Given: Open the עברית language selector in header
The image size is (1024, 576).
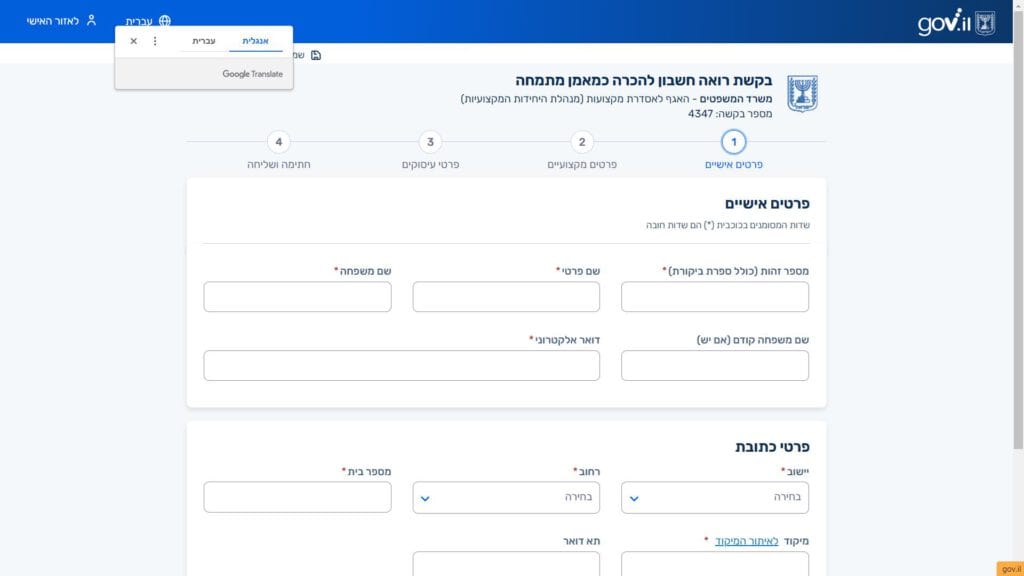Looking at the screenshot, I should click(139, 21).
